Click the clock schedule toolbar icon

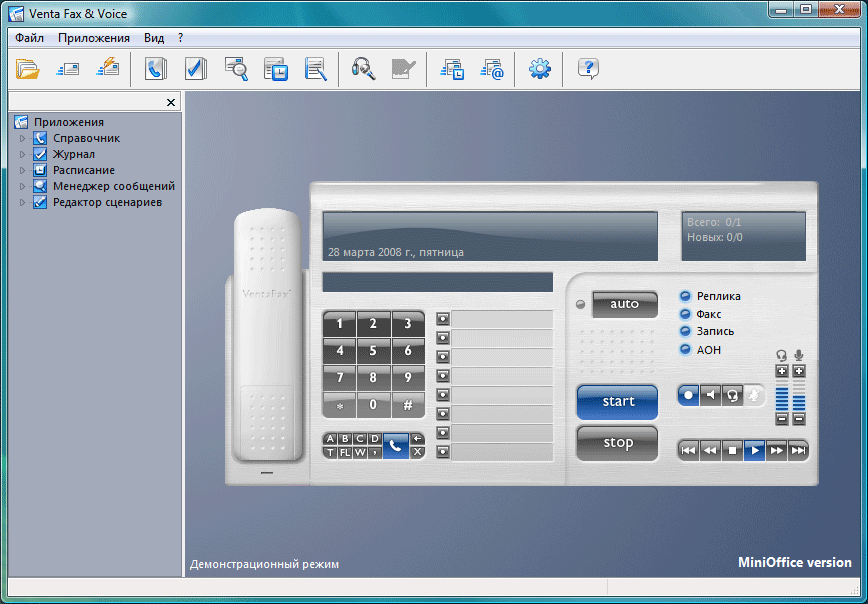click(x=275, y=69)
